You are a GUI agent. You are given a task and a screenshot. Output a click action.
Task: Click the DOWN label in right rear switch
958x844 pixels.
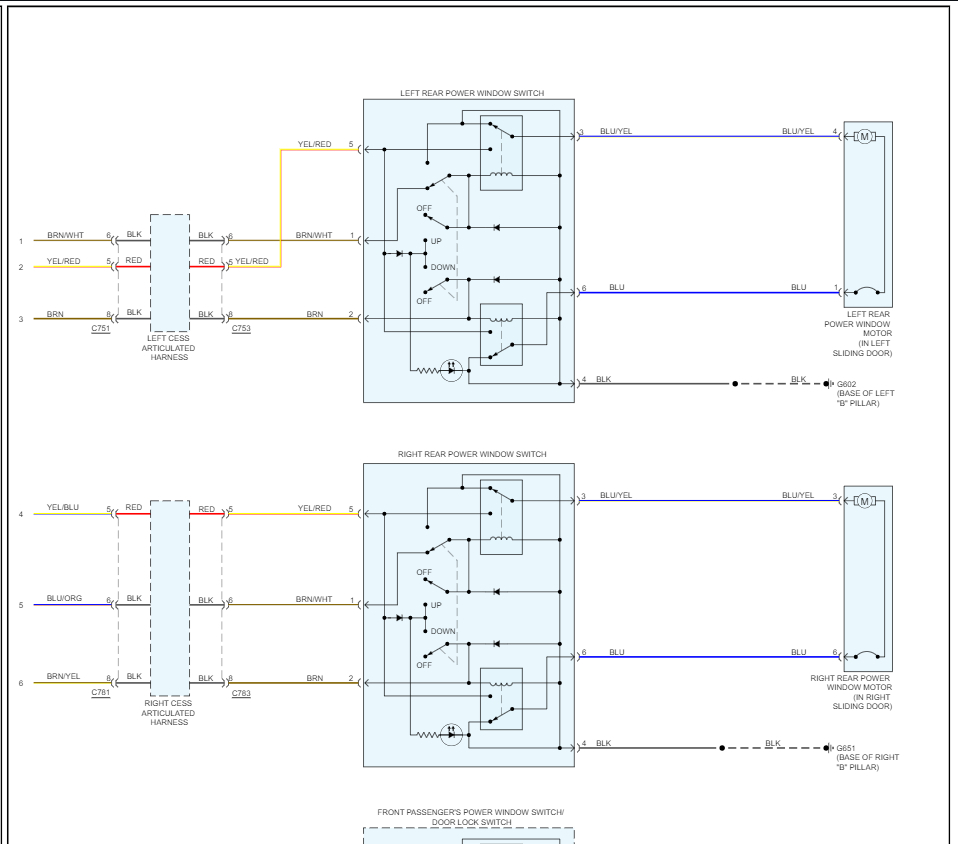click(443, 631)
